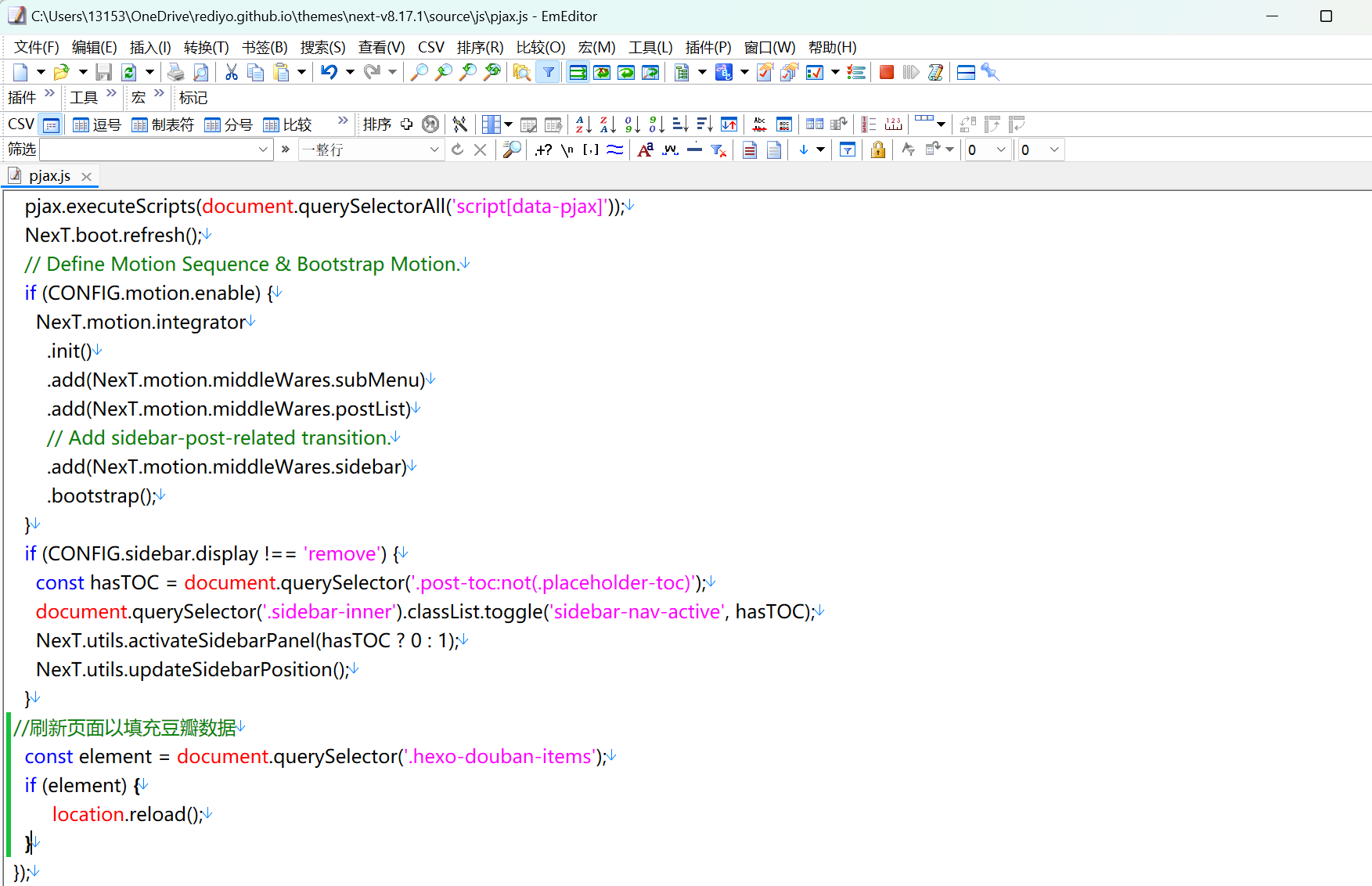Click the CSV converter tools icon

point(460,124)
